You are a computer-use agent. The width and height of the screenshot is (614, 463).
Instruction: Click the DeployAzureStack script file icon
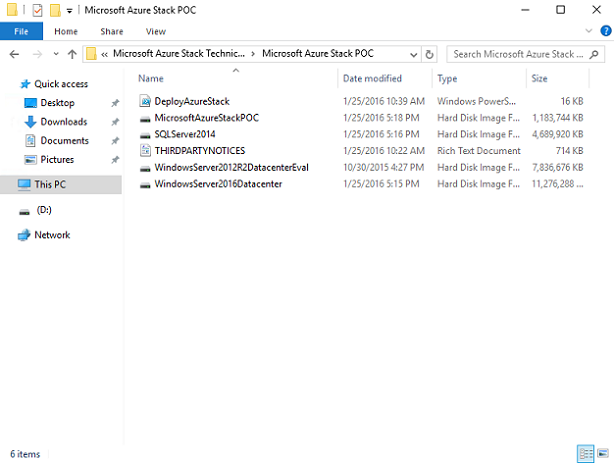pyautogui.click(x=145, y=101)
